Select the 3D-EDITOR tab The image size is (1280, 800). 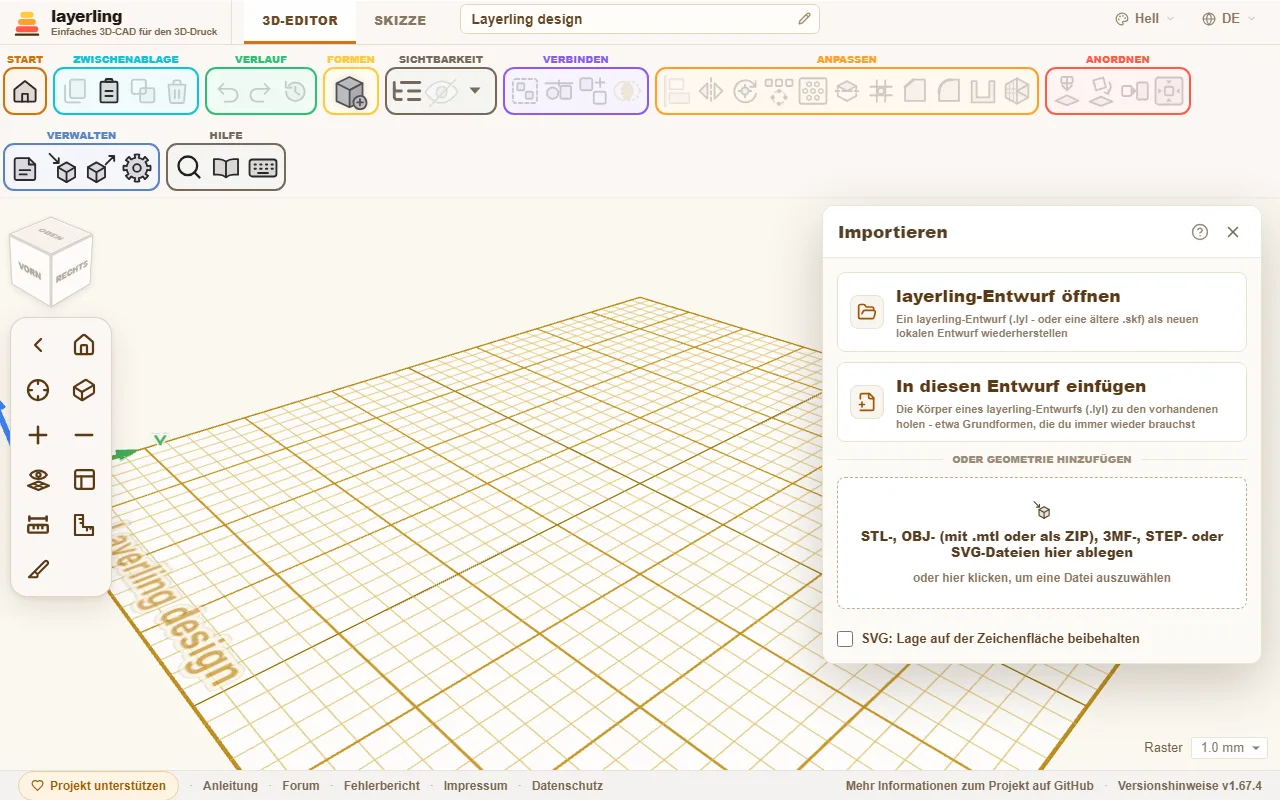pos(300,20)
